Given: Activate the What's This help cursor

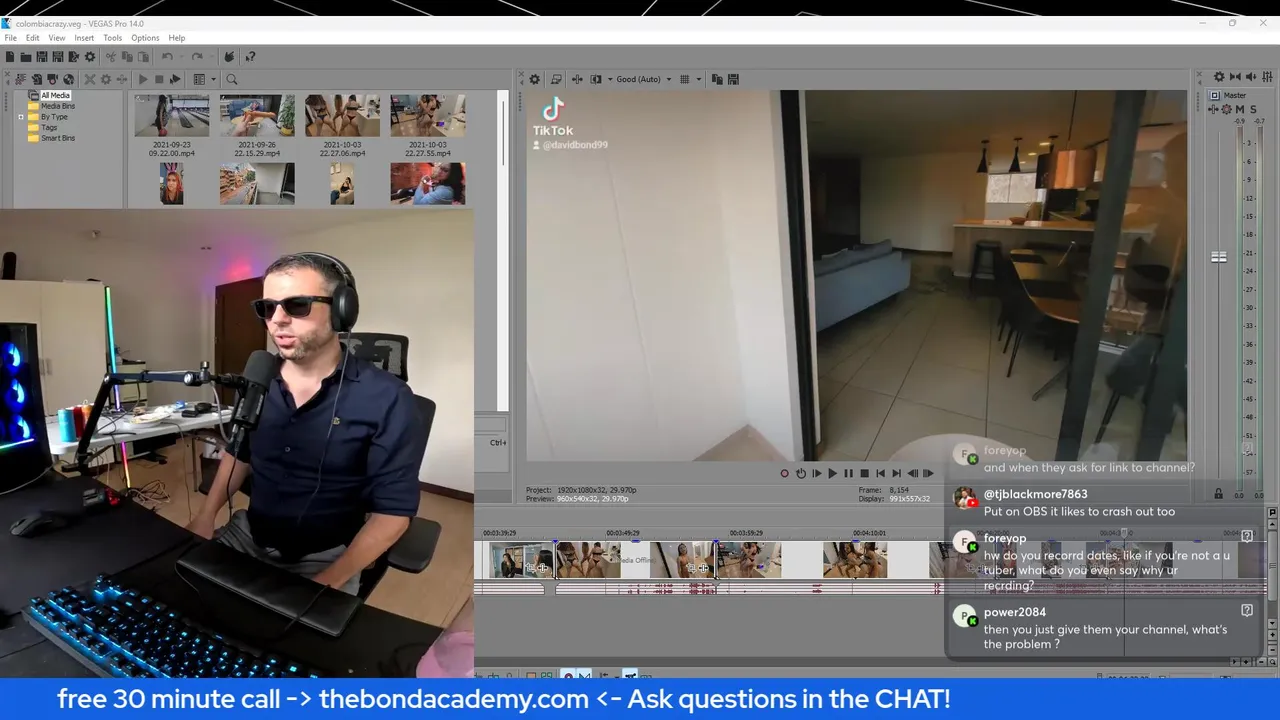Looking at the screenshot, I should point(250,57).
